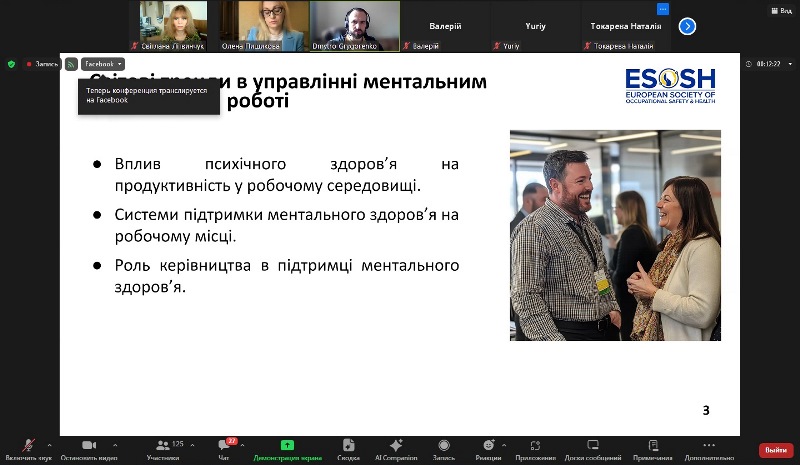
Task: Expand the participants options arrow
Action: pyautogui.click(x=192, y=445)
